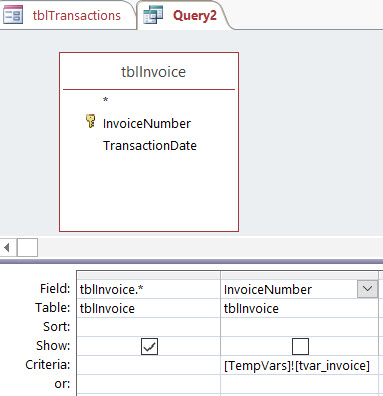This screenshot has width=383, height=396.
Task: Open the InvoiceNumber field dropdown
Action: pyautogui.click(x=367, y=289)
